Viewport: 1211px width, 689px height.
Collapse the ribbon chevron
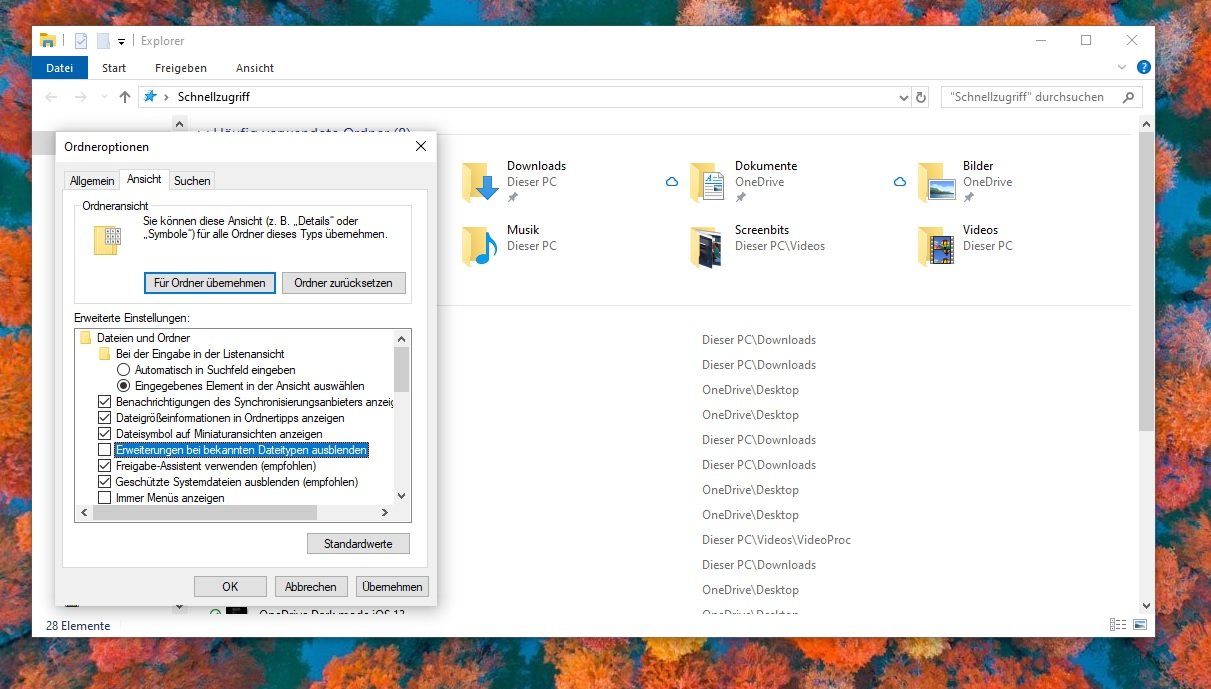(1121, 67)
